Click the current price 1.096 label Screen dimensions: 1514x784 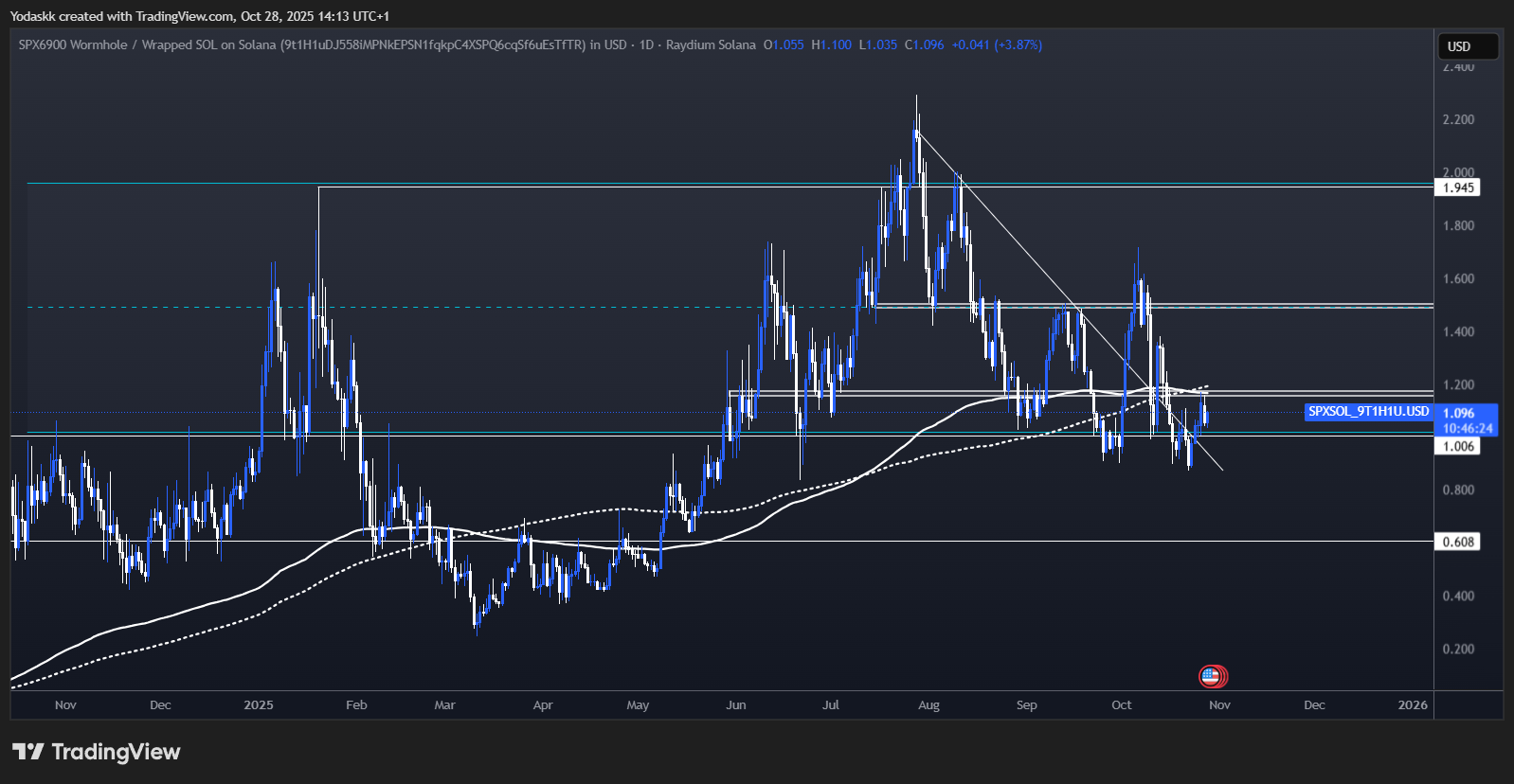[1458, 413]
